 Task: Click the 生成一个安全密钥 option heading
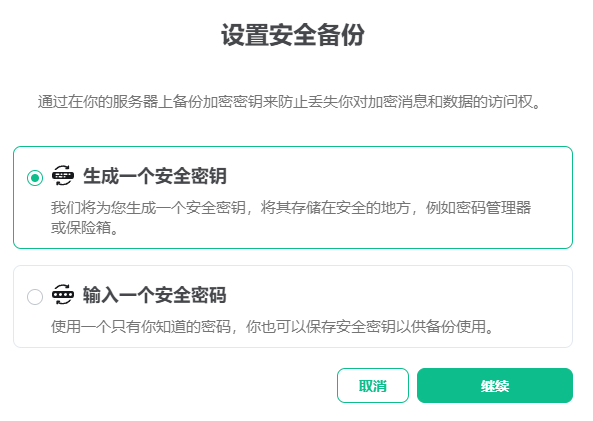tap(155, 176)
